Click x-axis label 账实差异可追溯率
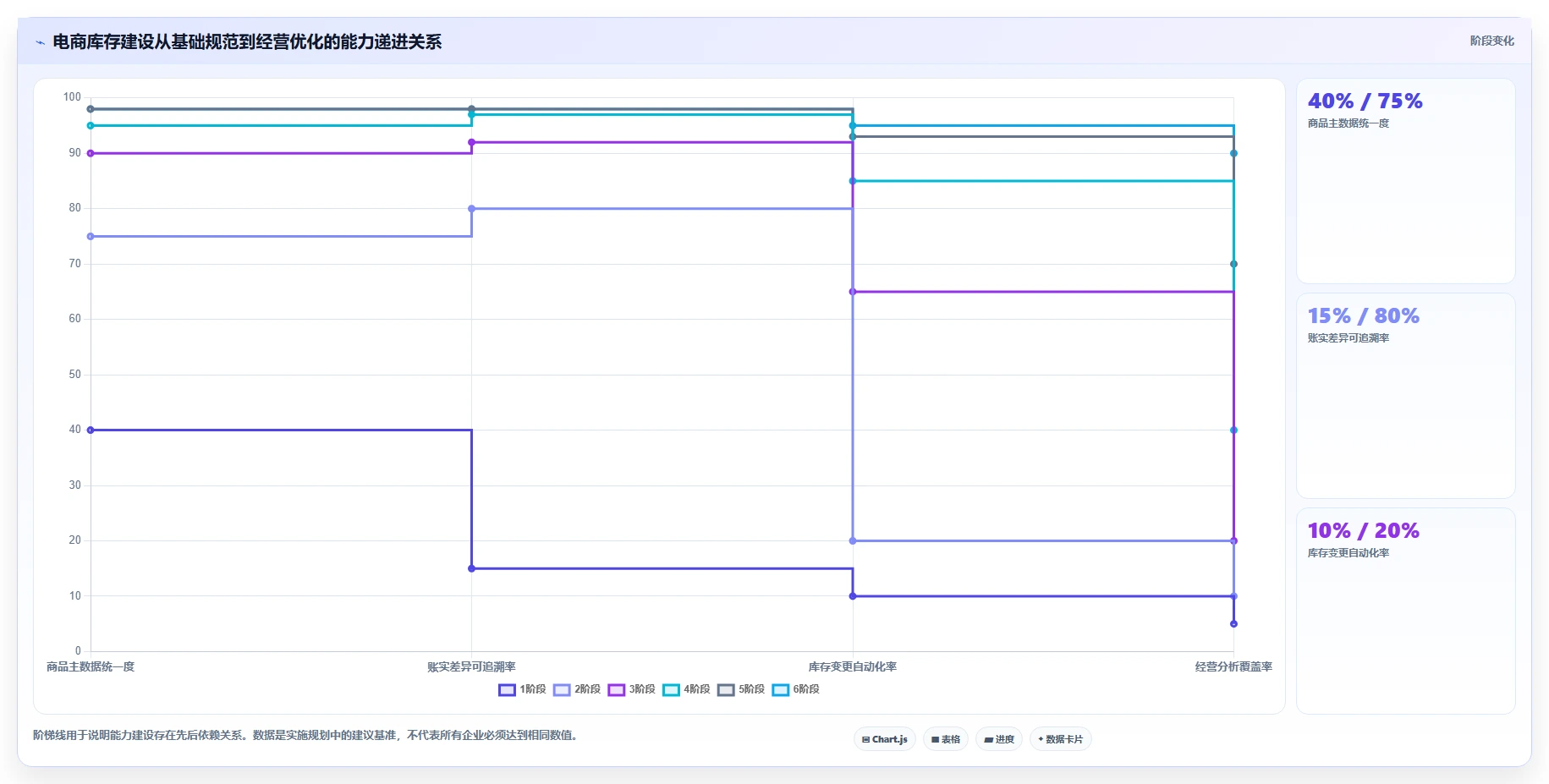Screen dimensions: 1549x784 471,667
